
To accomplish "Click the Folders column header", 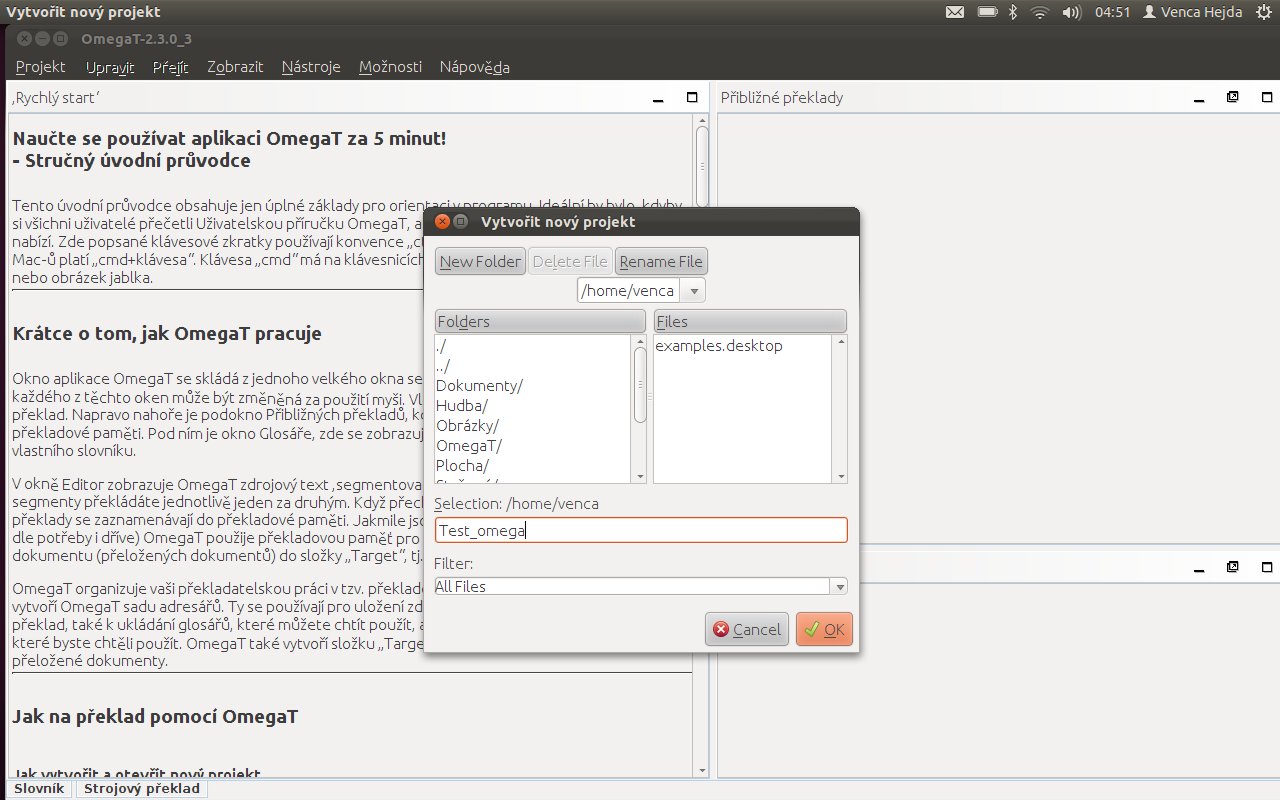I will coord(540,321).
